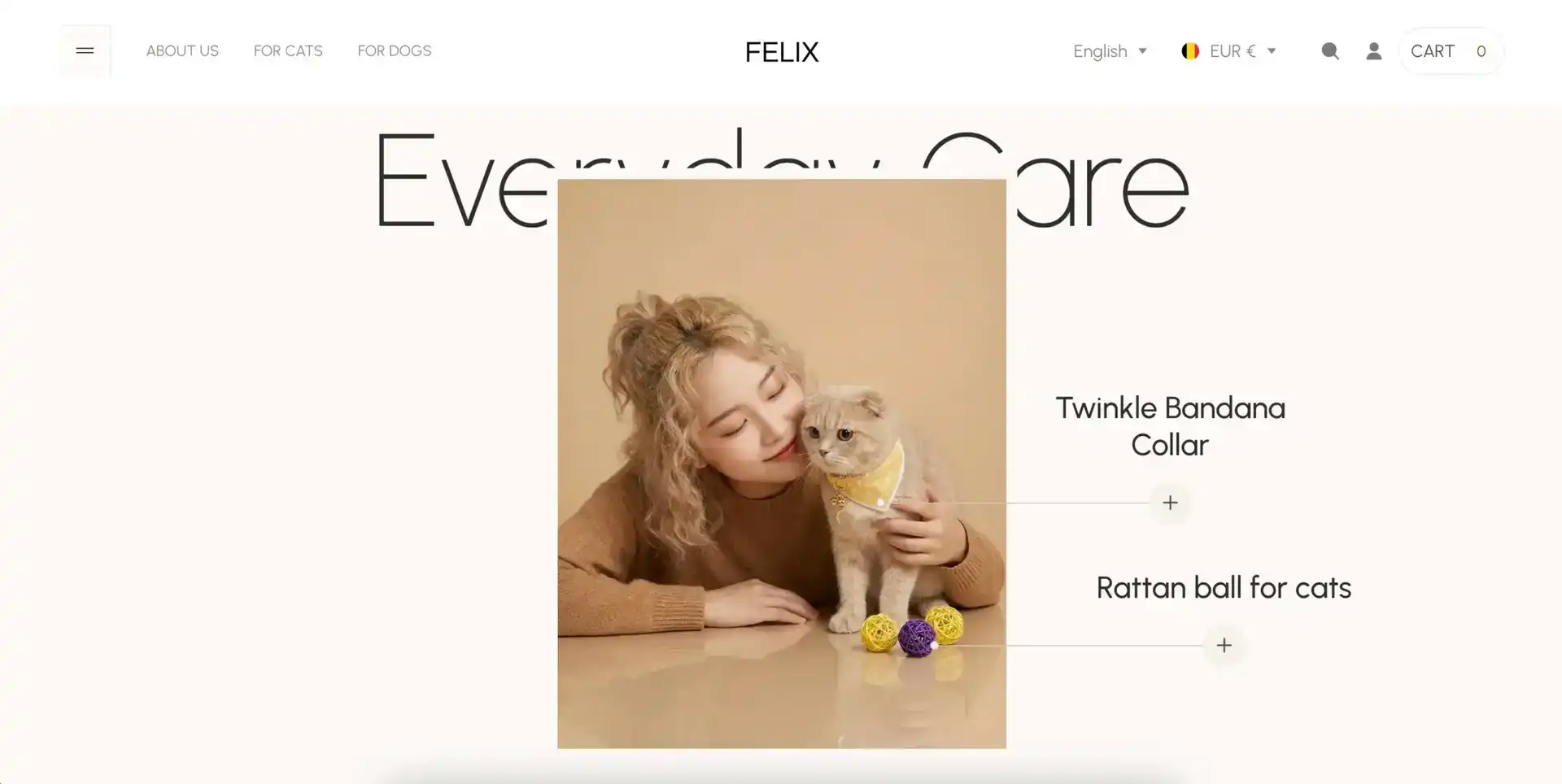The width and height of the screenshot is (1562, 784).
Task: Open the EUR € currency dropdown
Action: click(x=1228, y=51)
